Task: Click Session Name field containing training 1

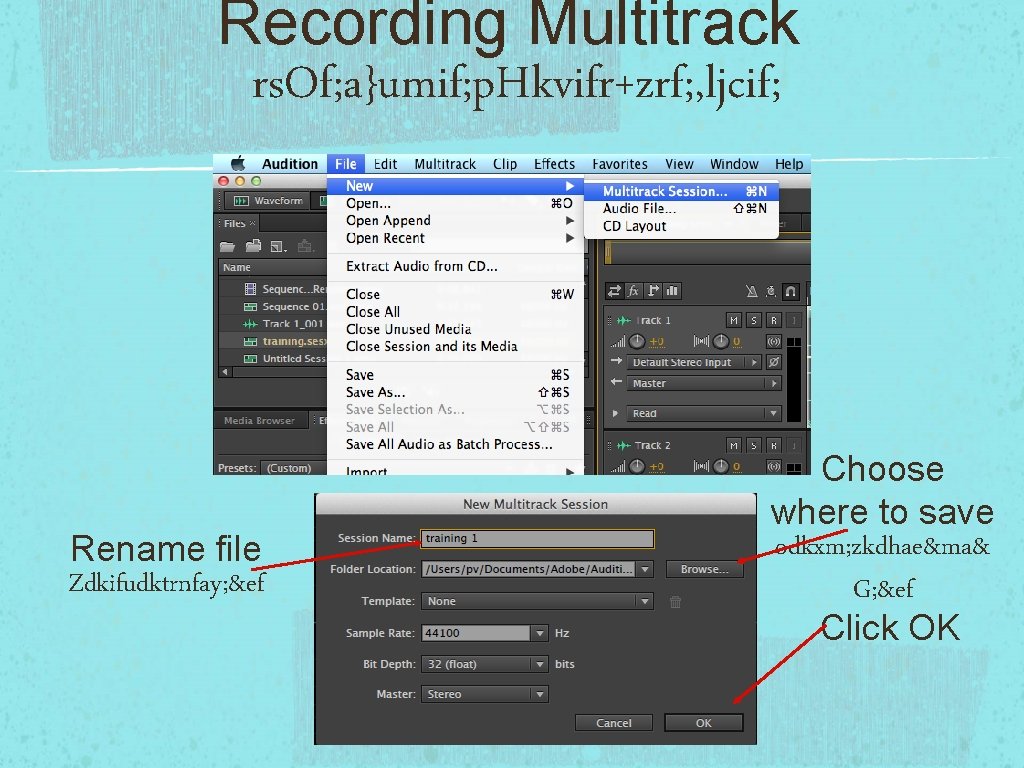Action: (x=537, y=538)
